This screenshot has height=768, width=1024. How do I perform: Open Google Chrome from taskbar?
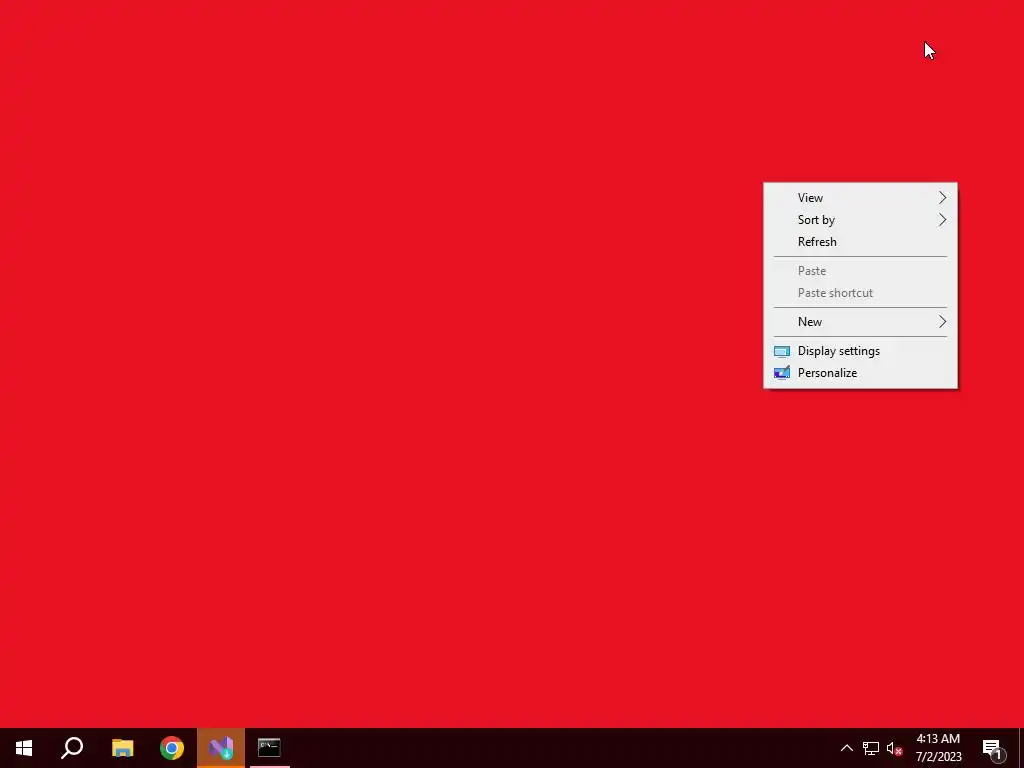point(172,748)
